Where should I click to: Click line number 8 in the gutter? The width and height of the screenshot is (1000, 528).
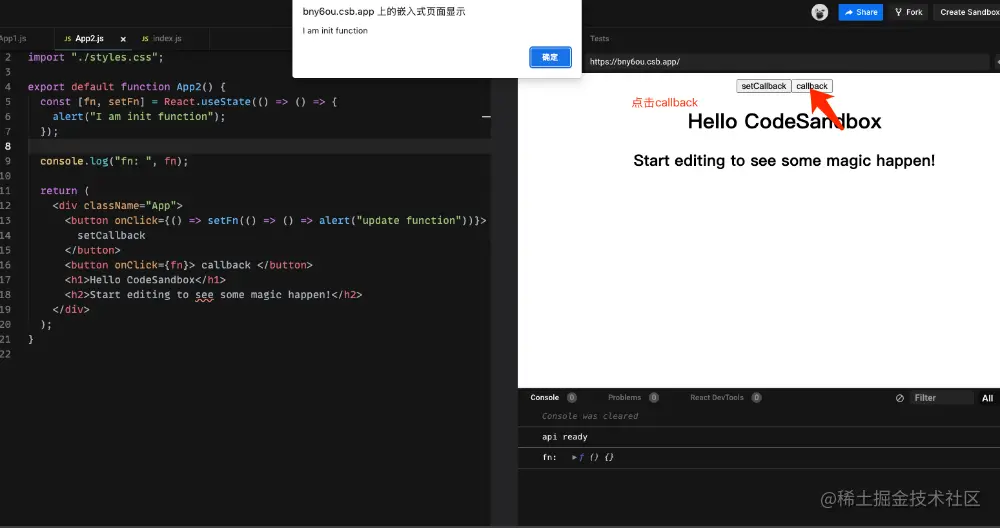8,146
